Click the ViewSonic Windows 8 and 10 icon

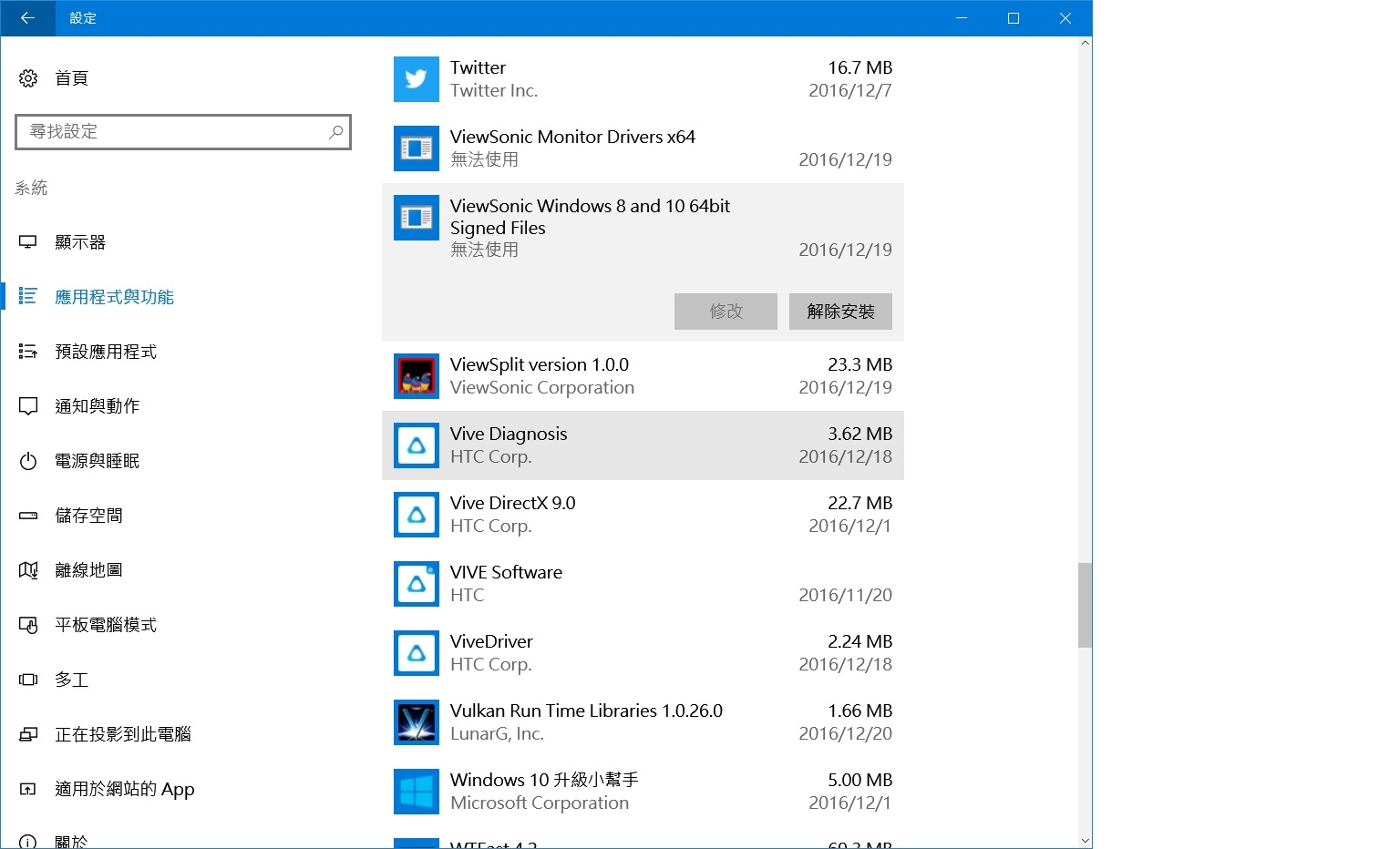click(x=417, y=218)
